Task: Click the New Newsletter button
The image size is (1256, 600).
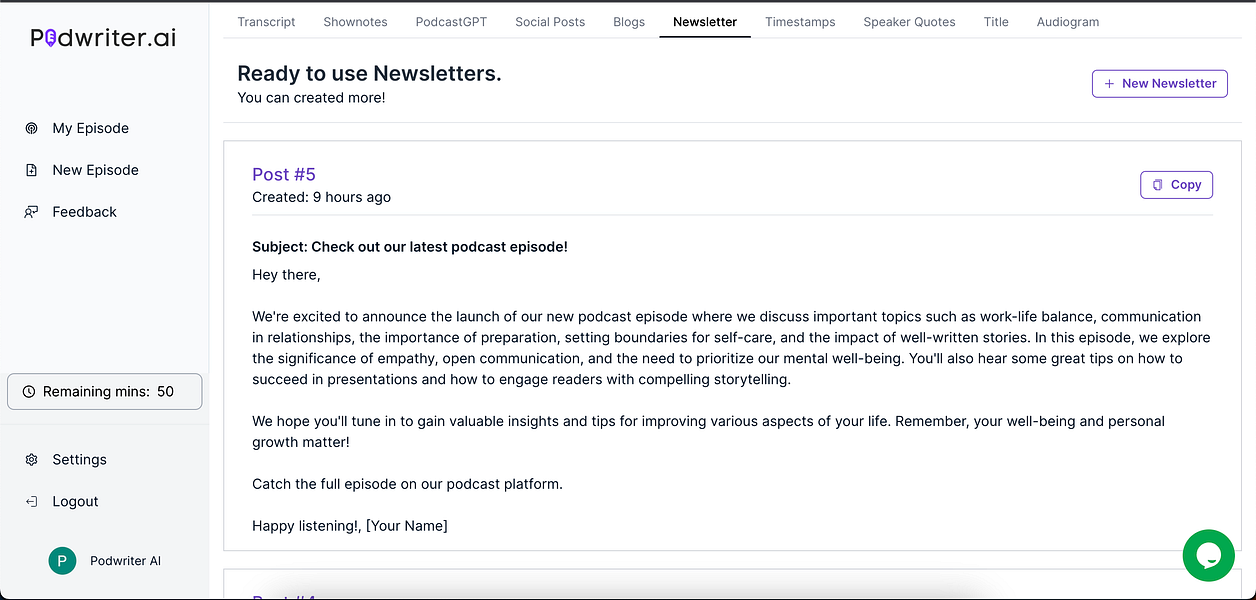Action: click(x=1159, y=83)
